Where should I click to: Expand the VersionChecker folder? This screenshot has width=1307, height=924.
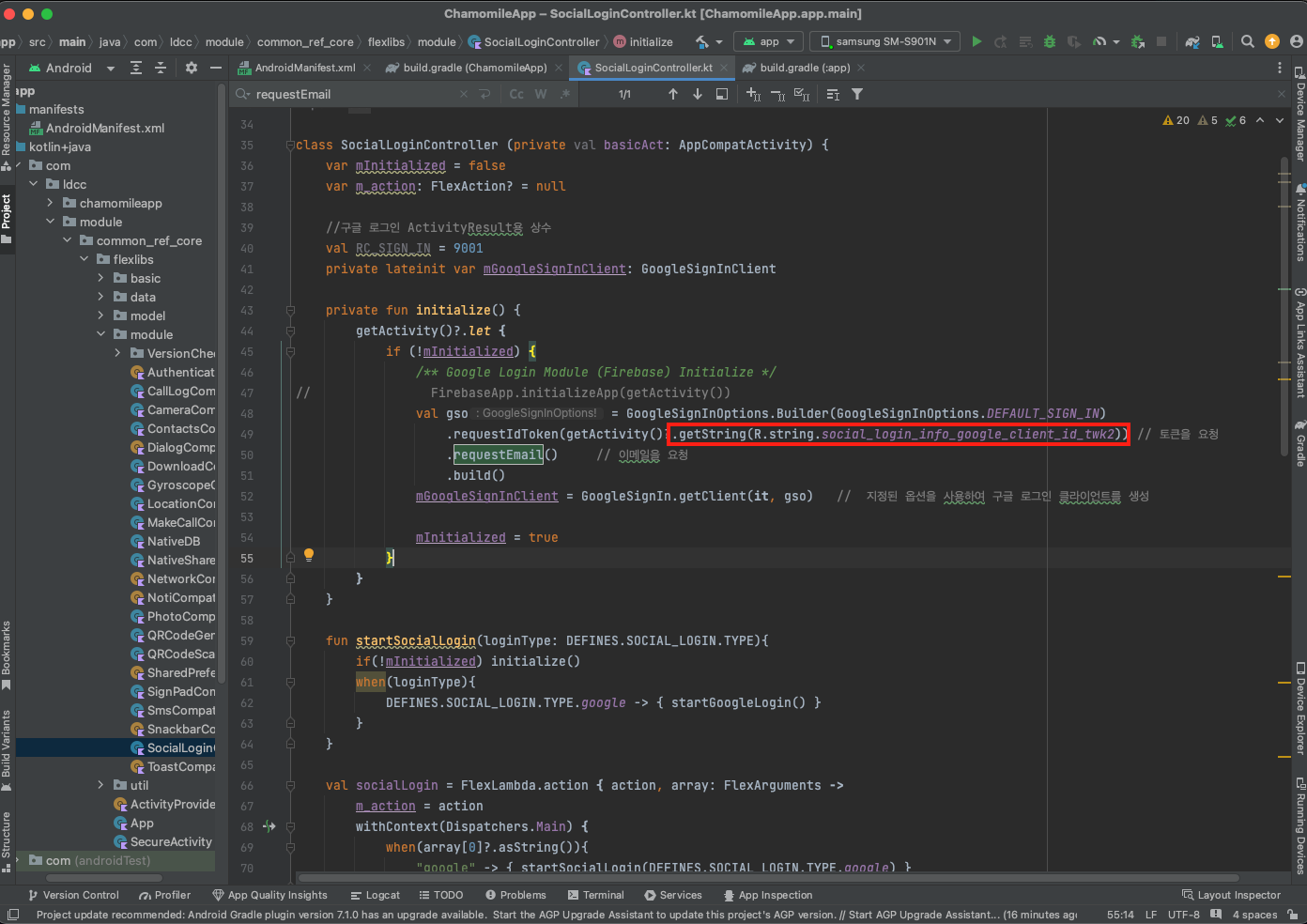click(118, 353)
